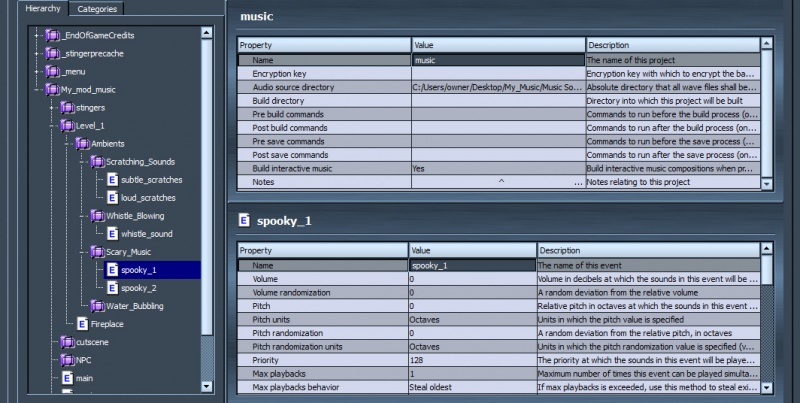Click the Audio source directory value field
The image size is (800, 403).
(x=497, y=88)
